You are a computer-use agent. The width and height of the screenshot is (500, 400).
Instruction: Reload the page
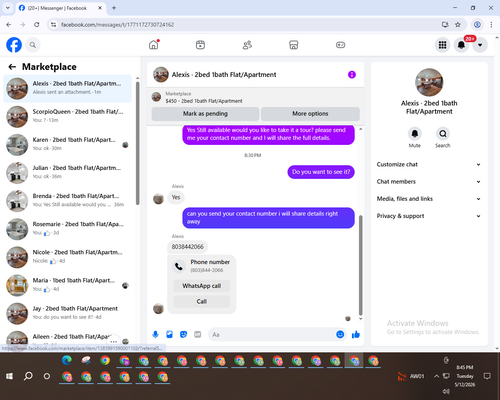[x=37, y=25]
